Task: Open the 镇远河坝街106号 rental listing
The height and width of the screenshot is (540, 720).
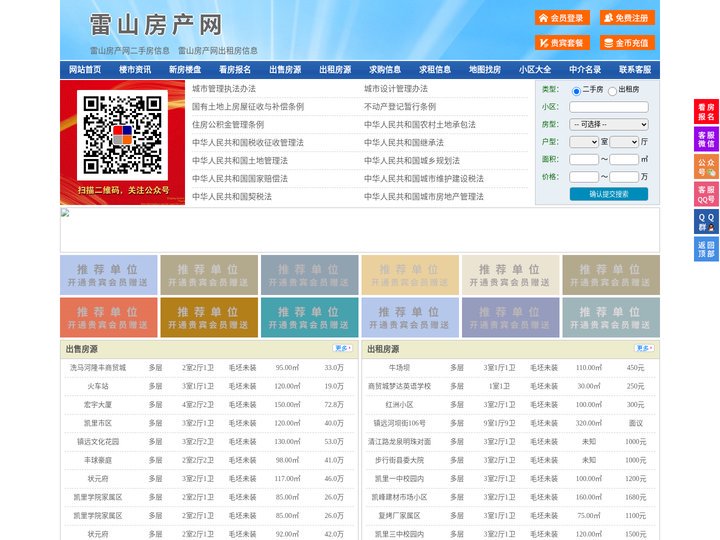Action: click(x=399, y=423)
